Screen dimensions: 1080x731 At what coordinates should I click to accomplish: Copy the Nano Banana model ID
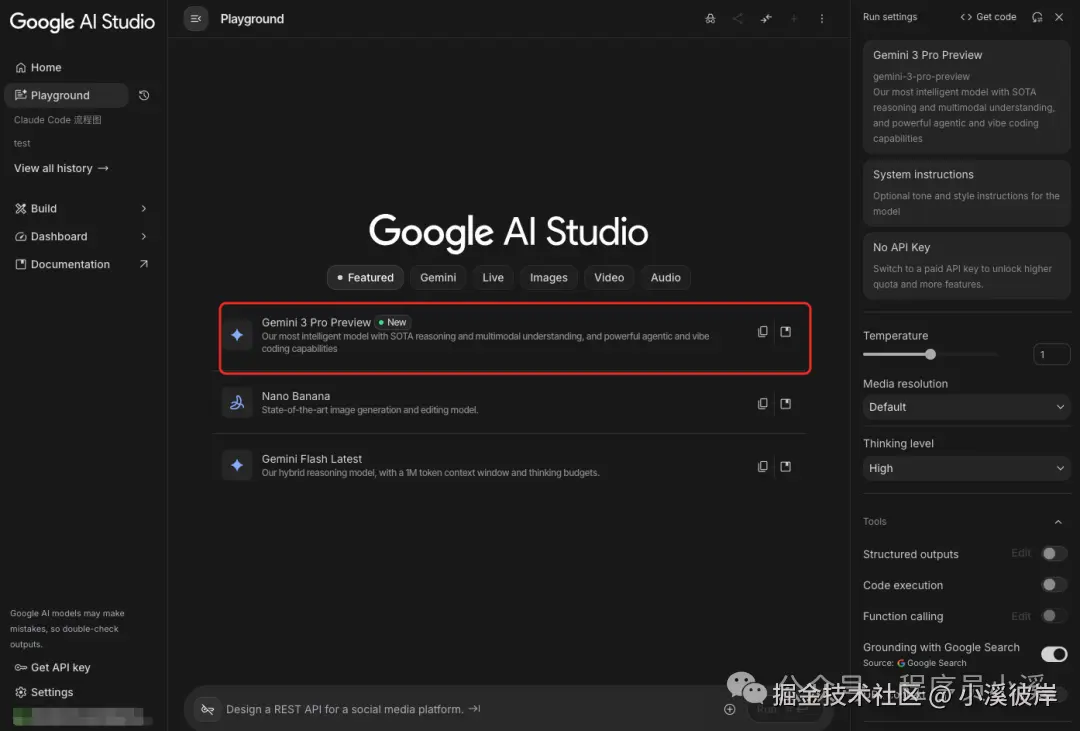(762, 404)
